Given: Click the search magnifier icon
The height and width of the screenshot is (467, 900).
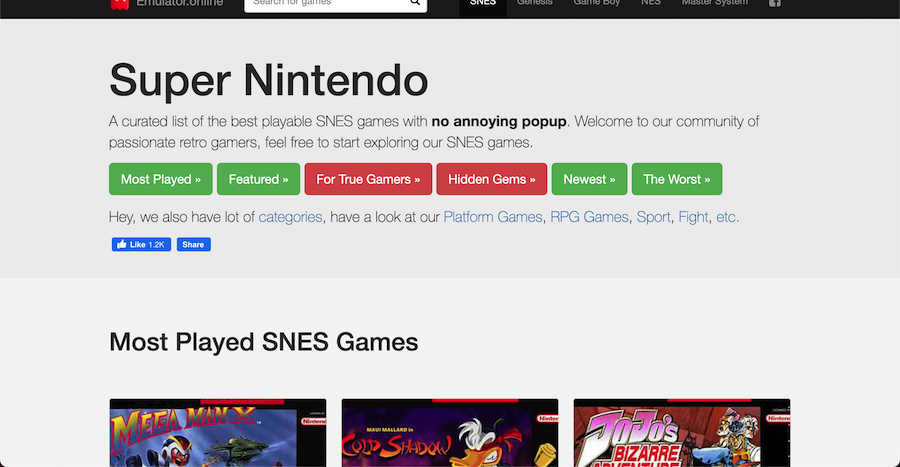Looking at the screenshot, I should coord(415,2).
